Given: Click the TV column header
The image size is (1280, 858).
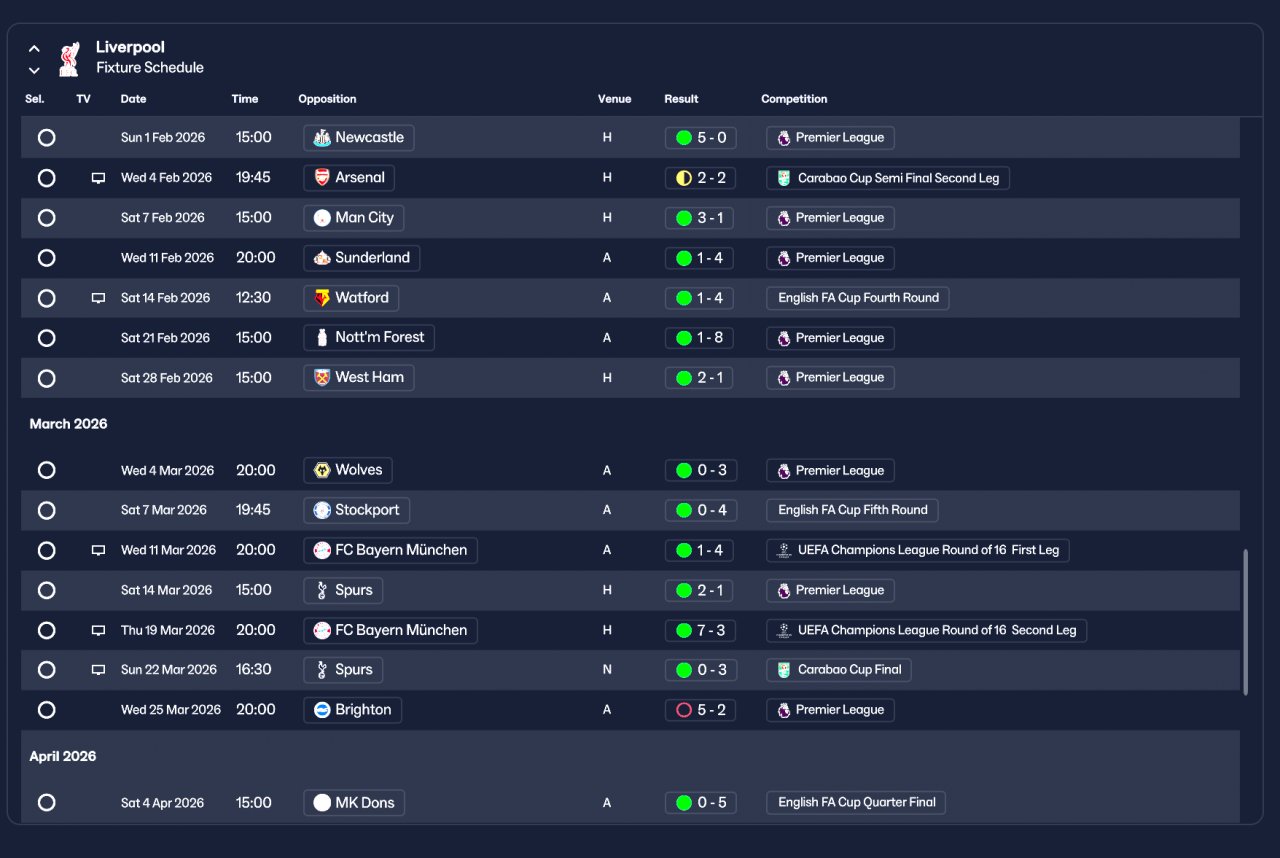Looking at the screenshot, I should pyautogui.click(x=83, y=99).
